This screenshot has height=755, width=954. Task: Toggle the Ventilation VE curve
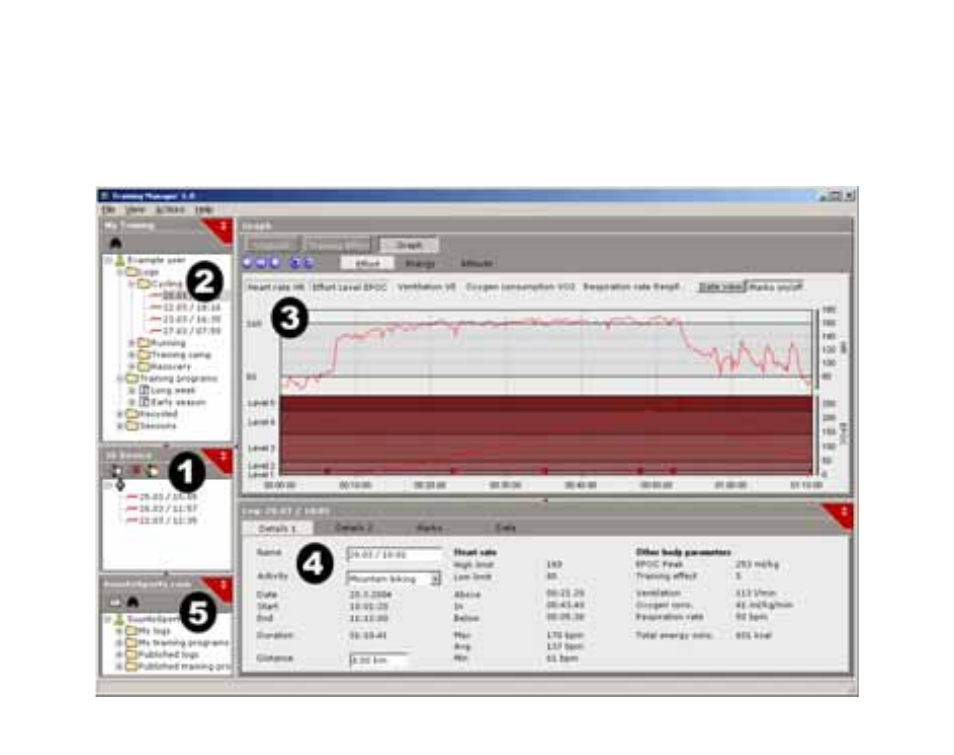(x=427, y=287)
